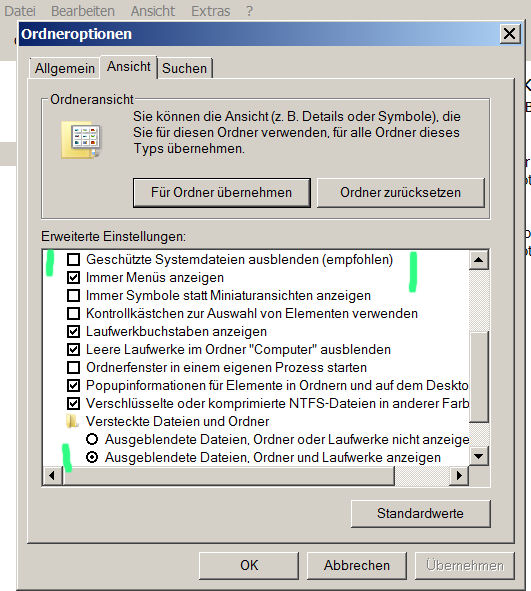Viewport: 531px width, 591px height.
Task: Open the Extras menu
Action: pos(210,11)
